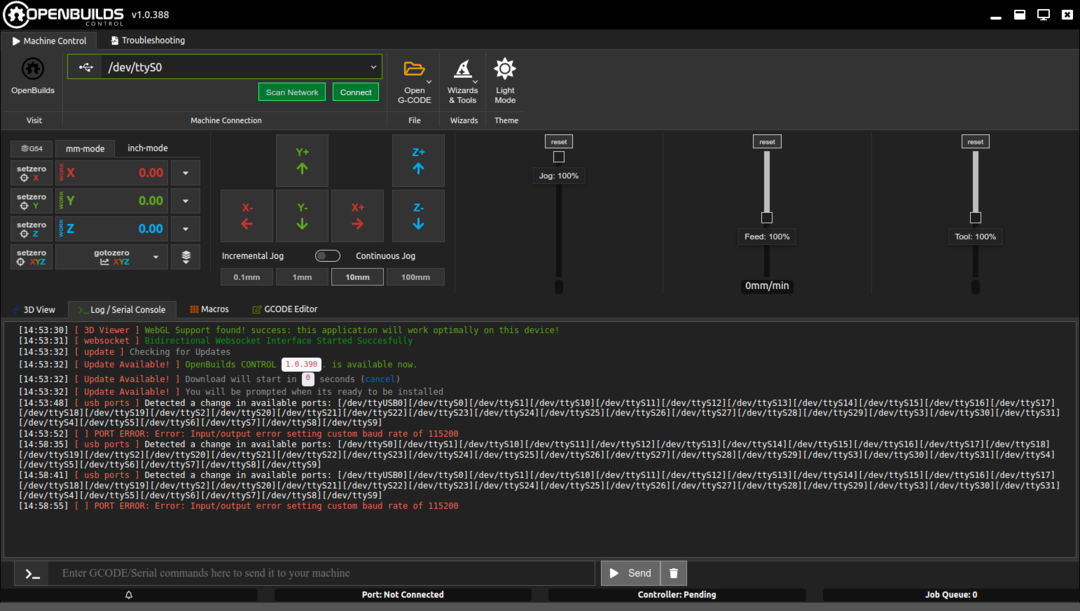Click the Z coordinate value 0.00
Viewport: 1080px width, 611px height.
(151, 229)
